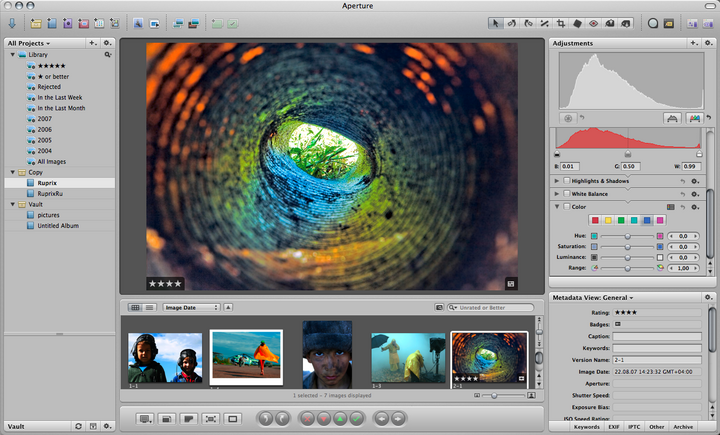Collapse the Color adjustment section
Screen dimensions: 720x435
pos(556,207)
